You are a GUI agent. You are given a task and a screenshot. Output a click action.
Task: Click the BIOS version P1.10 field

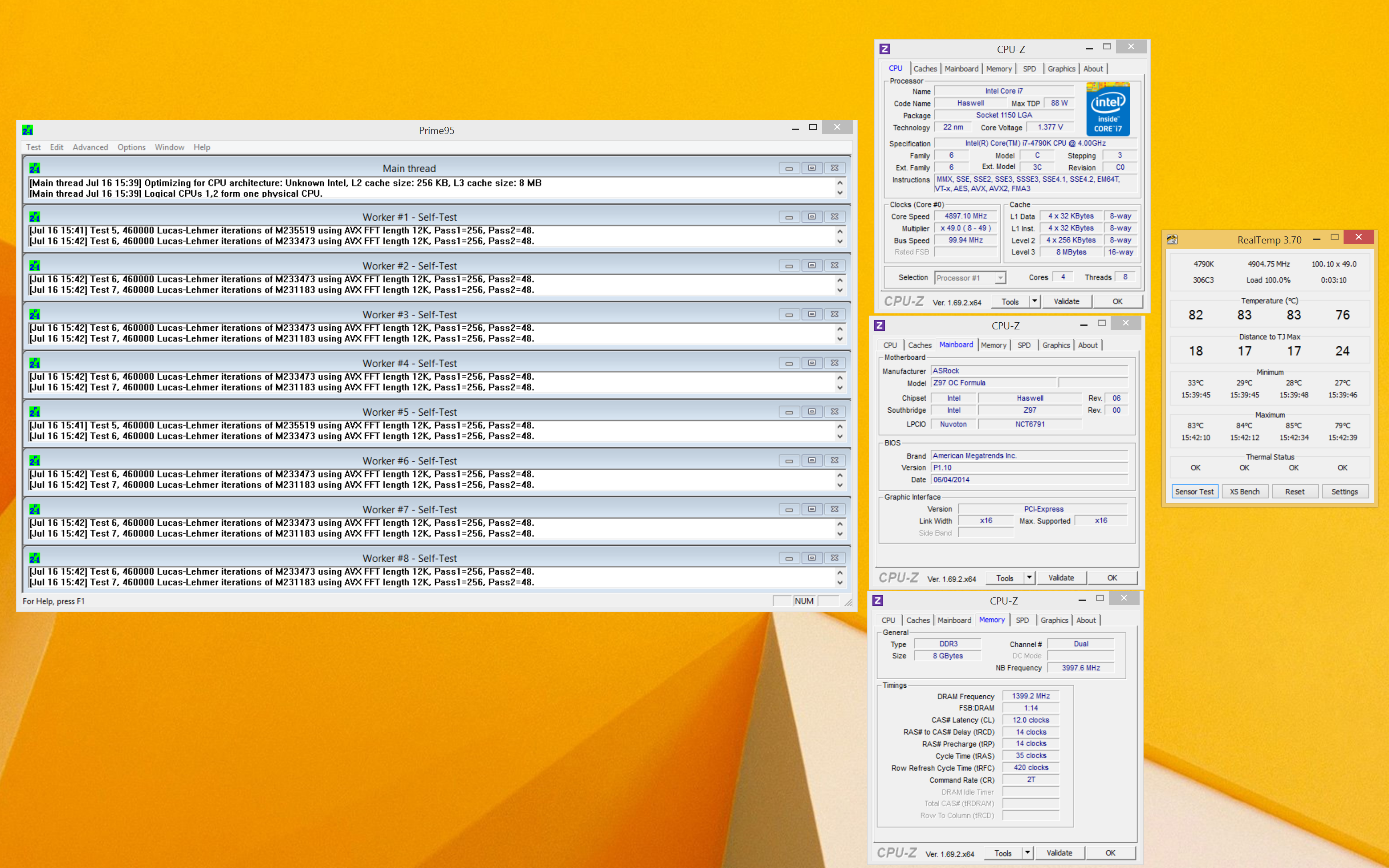click(x=1029, y=468)
